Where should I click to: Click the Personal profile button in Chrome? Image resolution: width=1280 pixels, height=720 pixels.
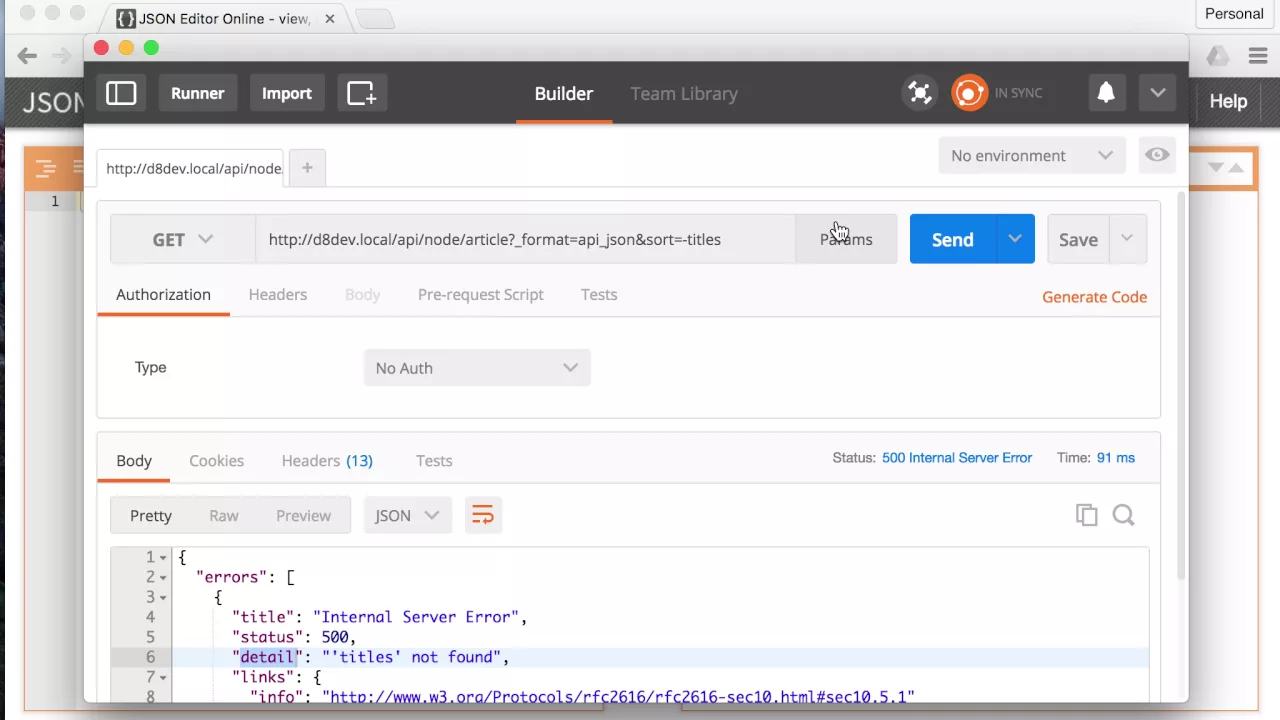[1234, 14]
